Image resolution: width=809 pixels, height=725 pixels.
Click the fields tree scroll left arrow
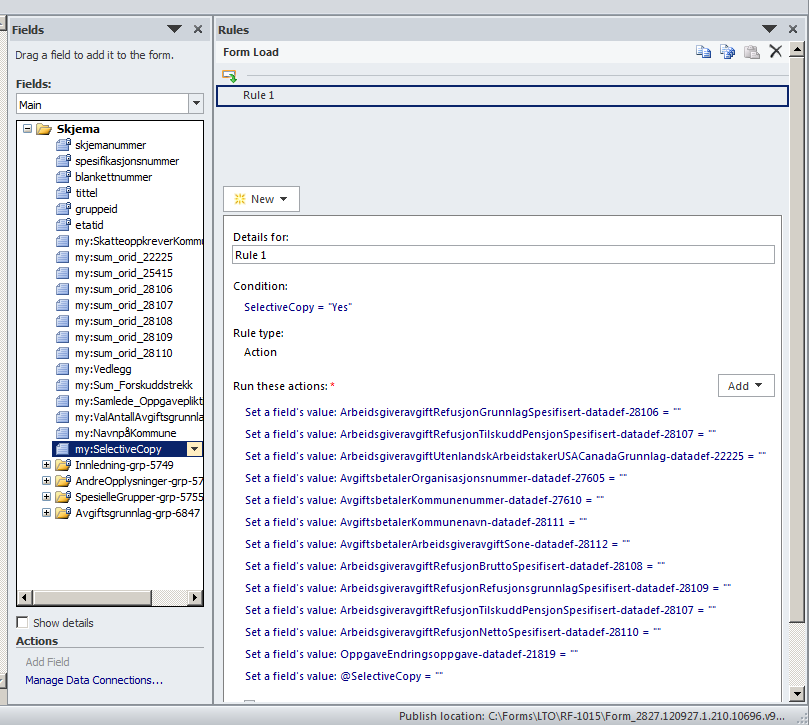[24, 598]
